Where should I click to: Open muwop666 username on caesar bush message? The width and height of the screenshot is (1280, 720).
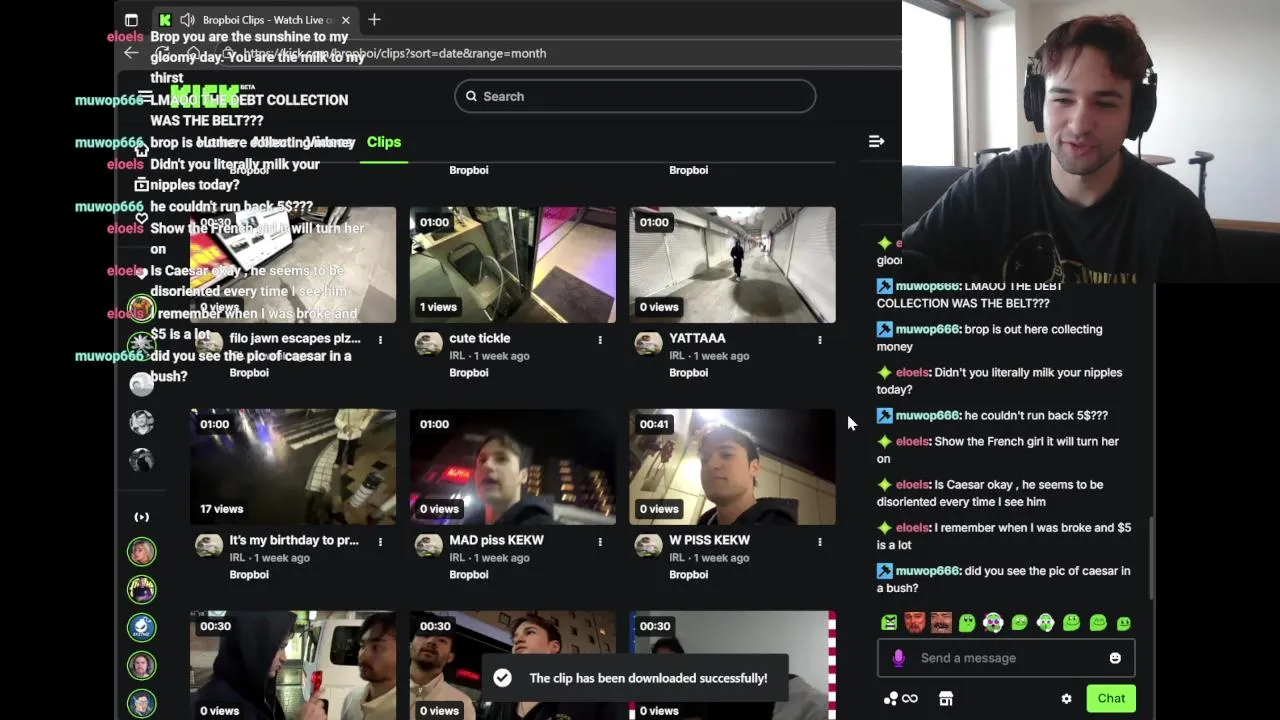pyautogui.click(x=928, y=571)
